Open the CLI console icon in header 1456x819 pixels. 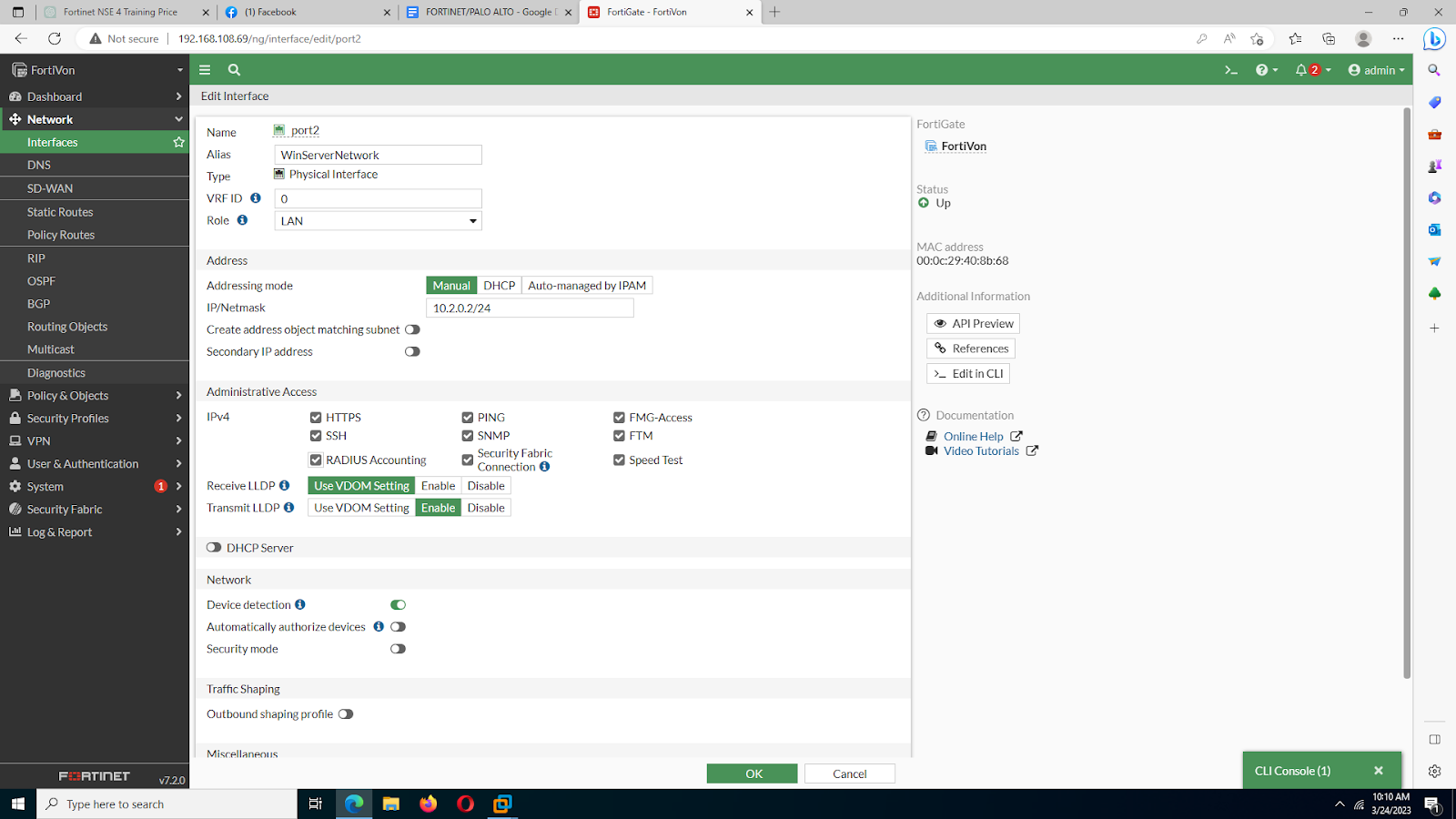coord(1231,70)
